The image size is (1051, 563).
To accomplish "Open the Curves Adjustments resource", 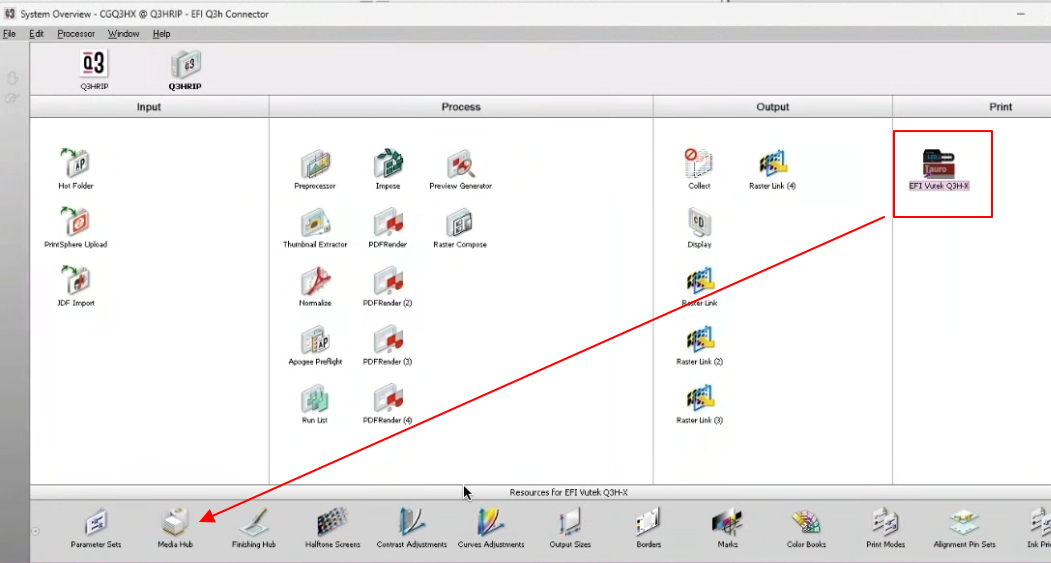I will 491,522.
